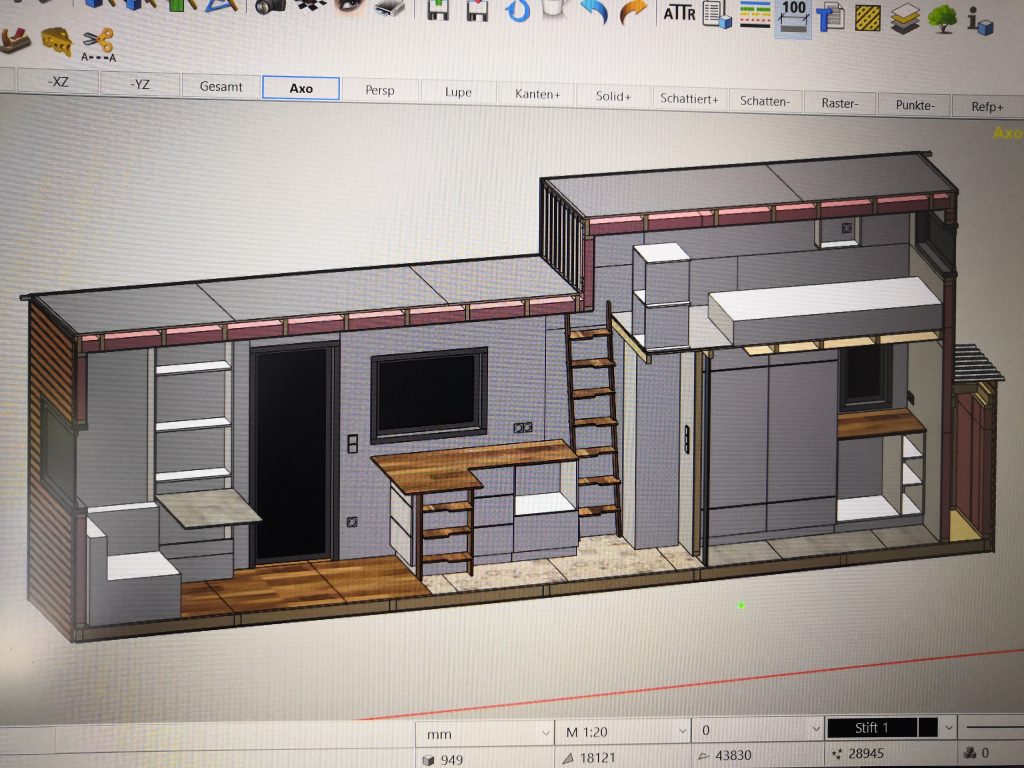Toggle the Kanten+ edges display

coord(538,93)
